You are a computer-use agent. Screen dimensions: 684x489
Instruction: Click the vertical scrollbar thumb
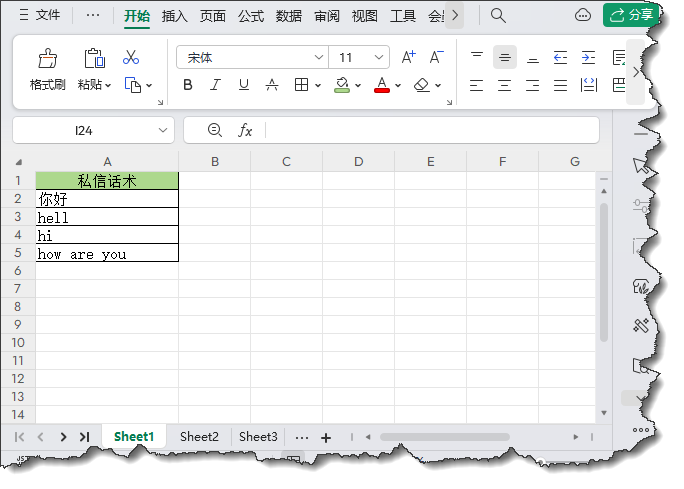[x=604, y=272]
